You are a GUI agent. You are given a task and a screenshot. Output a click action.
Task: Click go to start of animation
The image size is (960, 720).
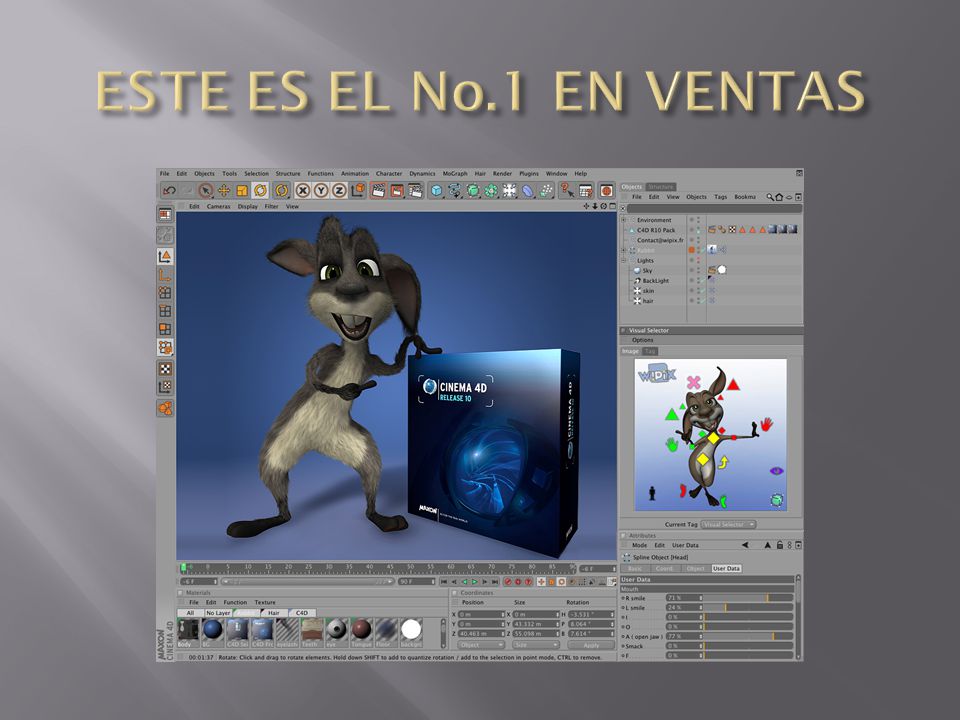pyautogui.click(x=444, y=582)
